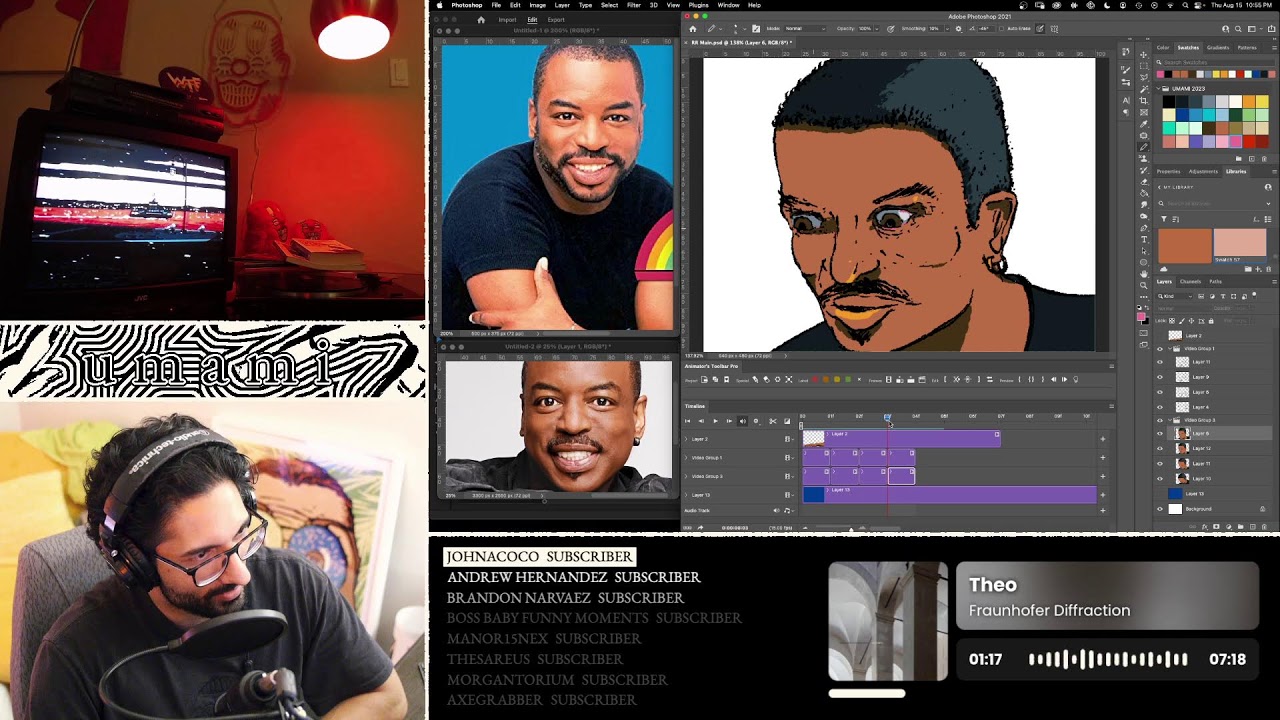
Task: Toggle visibility of Layer 12
Action: pos(1160,449)
